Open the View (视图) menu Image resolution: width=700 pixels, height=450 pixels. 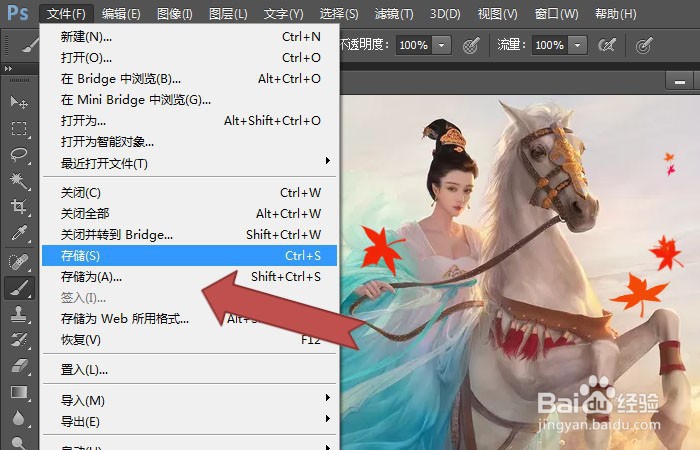(497, 14)
